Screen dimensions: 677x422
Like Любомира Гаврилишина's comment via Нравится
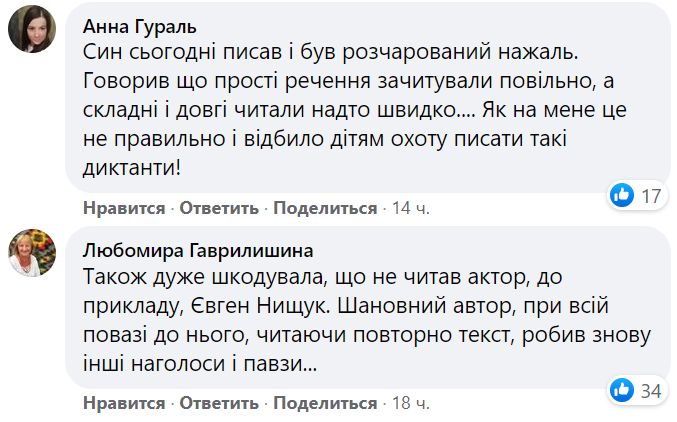pyautogui.click(x=124, y=404)
